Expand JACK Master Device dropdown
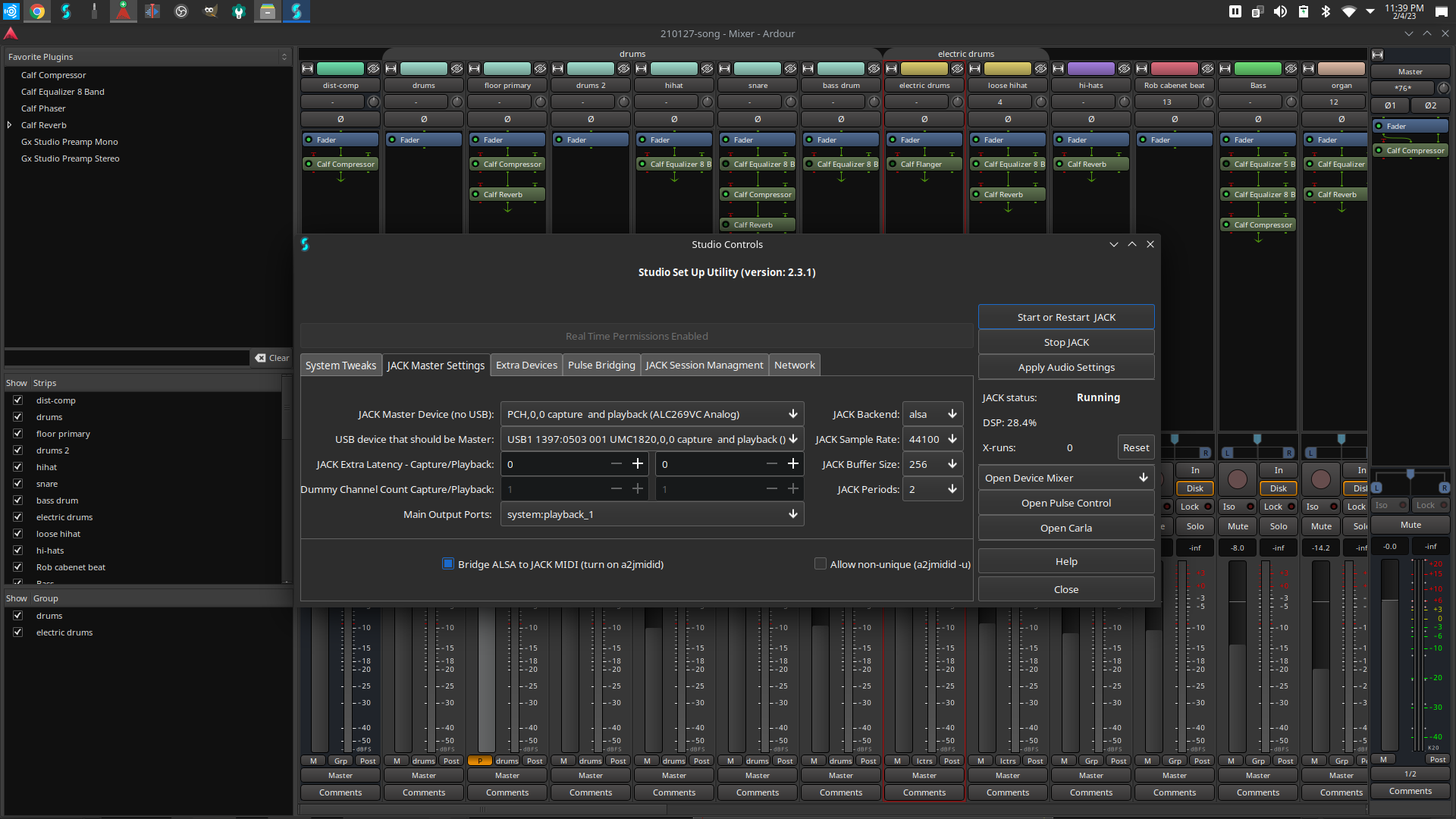1456x819 pixels. (x=792, y=414)
